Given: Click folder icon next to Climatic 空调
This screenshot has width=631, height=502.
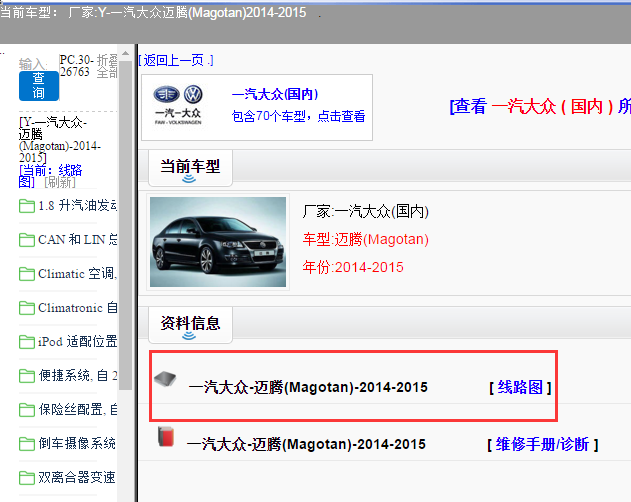Looking at the screenshot, I should coord(27,274).
